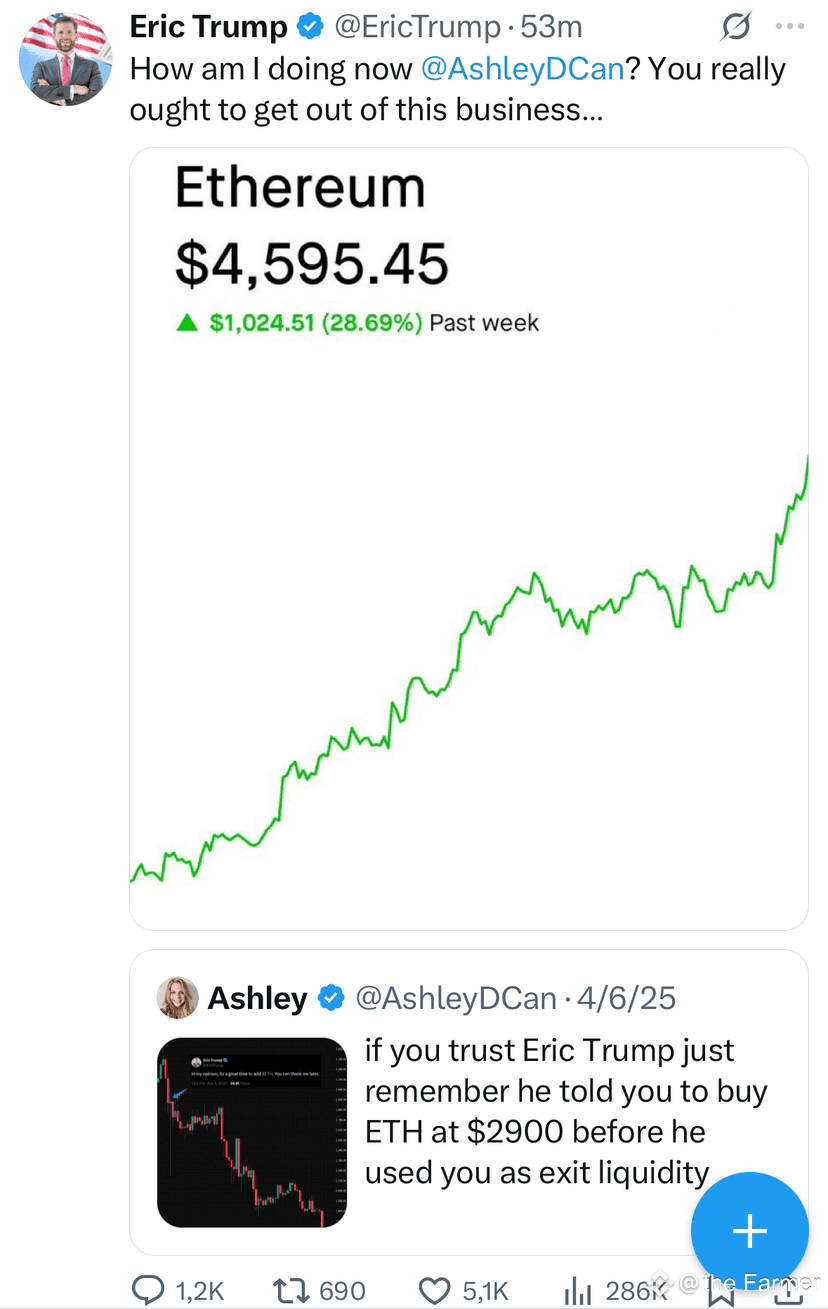828x1309 pixels.
Task: Like the tweet with heart icon
Action: 434,1290
